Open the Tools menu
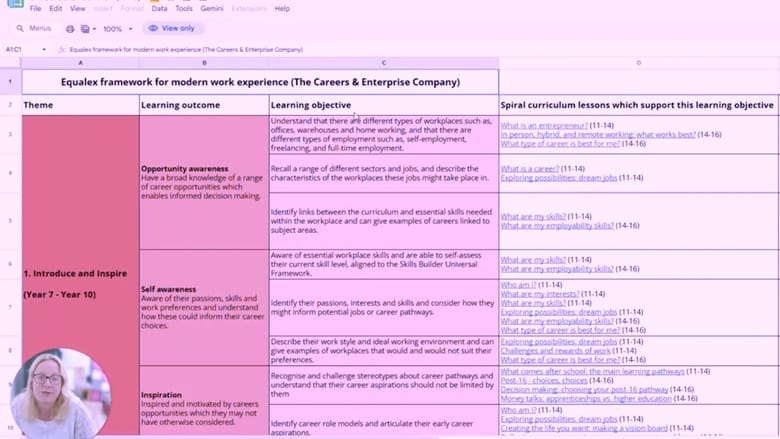The height and width of the screenshot is (439, 780). 184,8
